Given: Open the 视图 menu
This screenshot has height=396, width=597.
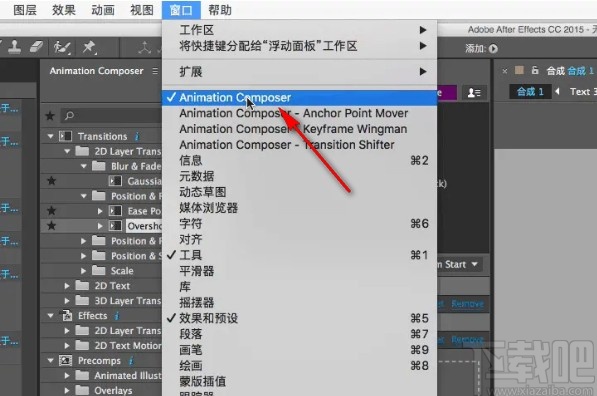Looking at the screenshot, I should (x=142, y=10).
